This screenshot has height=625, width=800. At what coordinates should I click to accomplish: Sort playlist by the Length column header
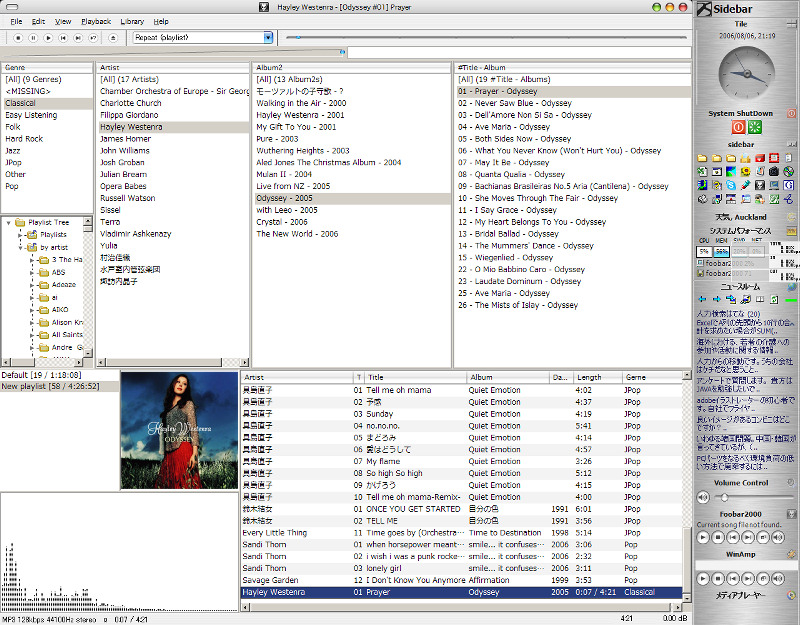[x=596, y=378]
